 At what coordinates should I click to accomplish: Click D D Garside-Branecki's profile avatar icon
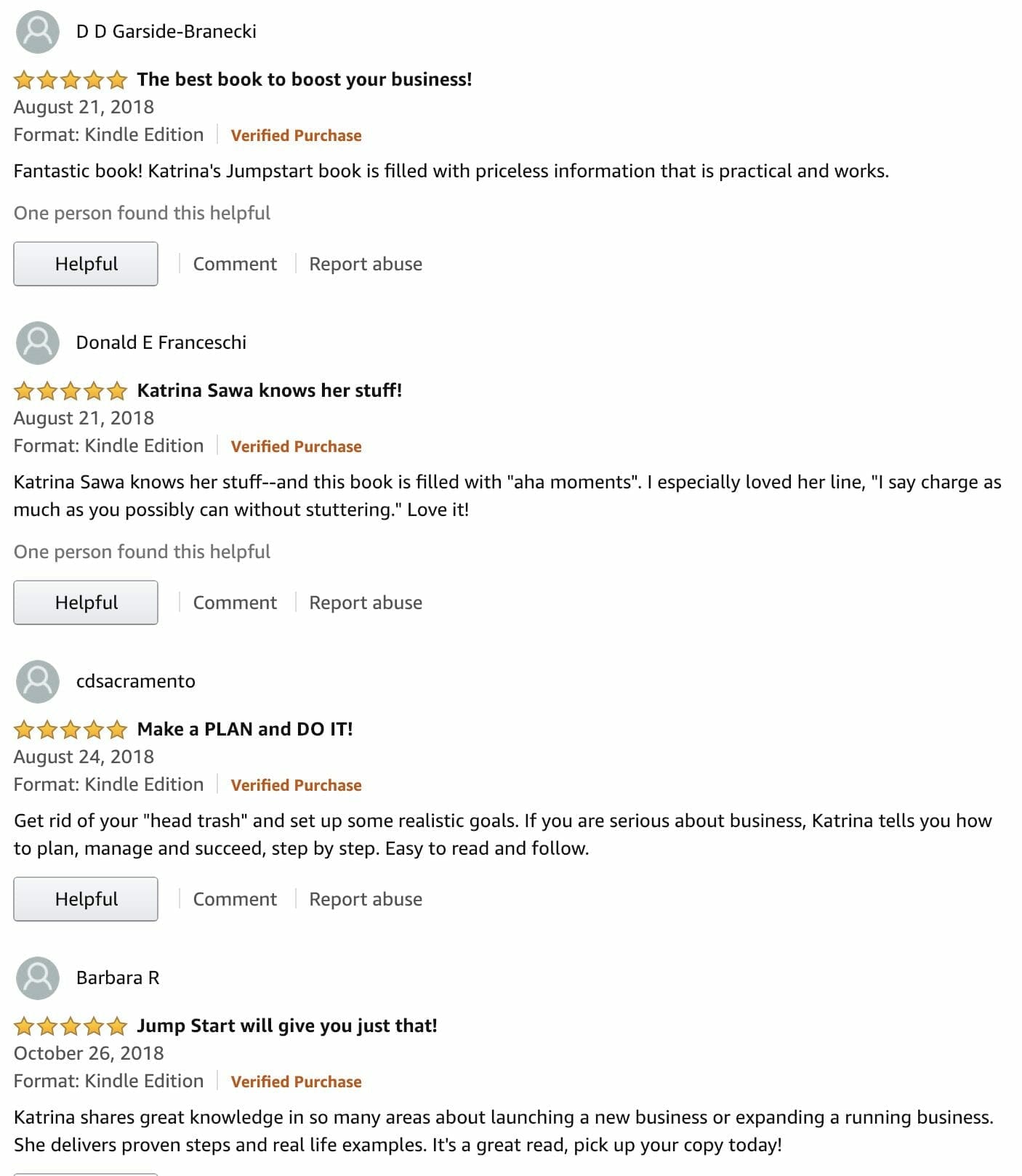click(x=37, y=31)
